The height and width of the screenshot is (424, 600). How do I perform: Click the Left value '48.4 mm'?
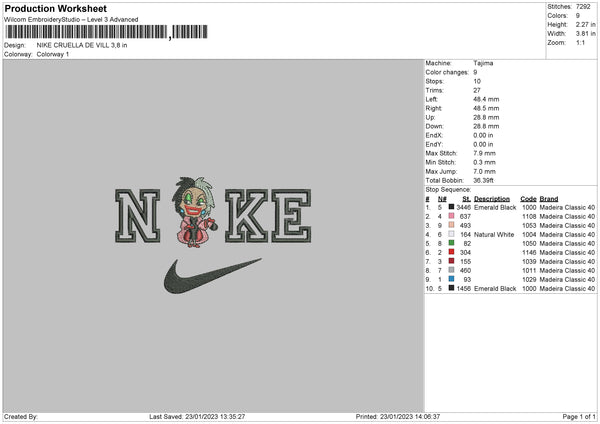486,99
